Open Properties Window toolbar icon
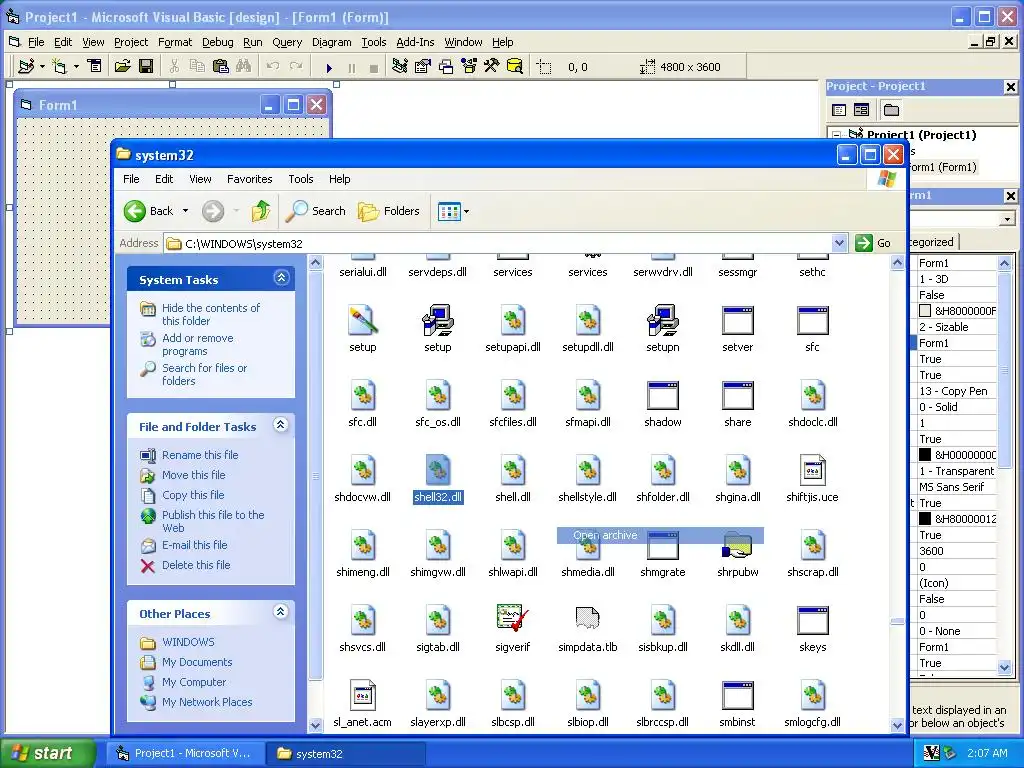The height and width of the screenshot is (768, 1024). coord(423,67)
